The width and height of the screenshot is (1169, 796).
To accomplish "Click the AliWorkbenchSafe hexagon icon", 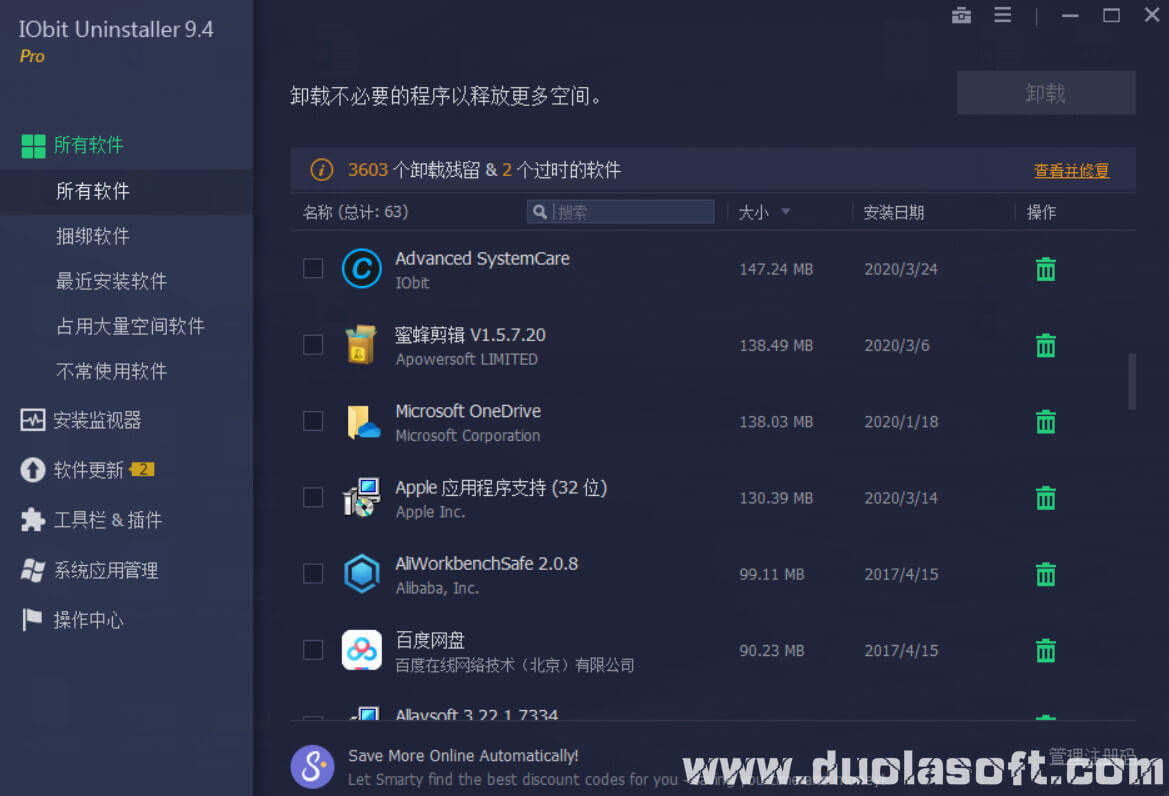I will coord(362,573).
